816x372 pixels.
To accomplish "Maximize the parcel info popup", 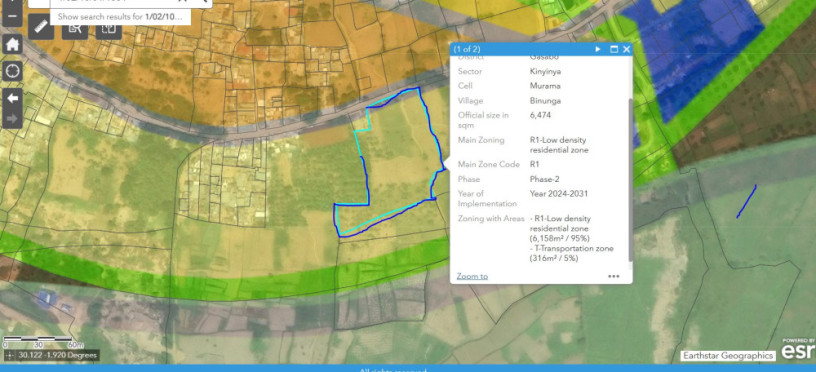I will pos(614,49).
